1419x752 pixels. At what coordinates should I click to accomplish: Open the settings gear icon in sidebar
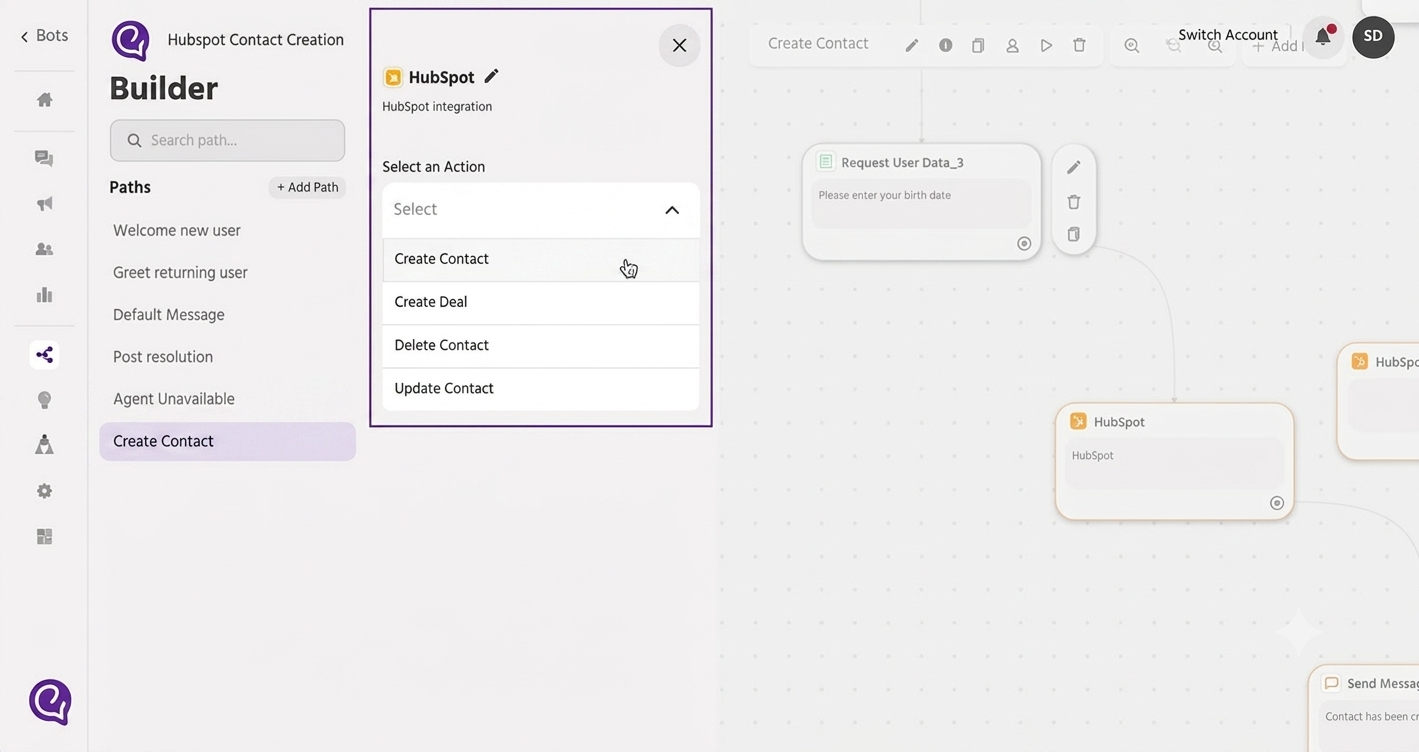click(44, 491)
